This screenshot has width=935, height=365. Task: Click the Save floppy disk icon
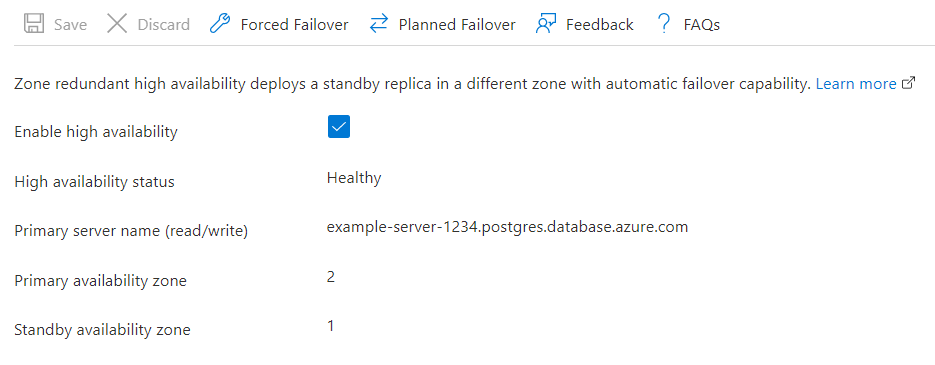(34, 24)
